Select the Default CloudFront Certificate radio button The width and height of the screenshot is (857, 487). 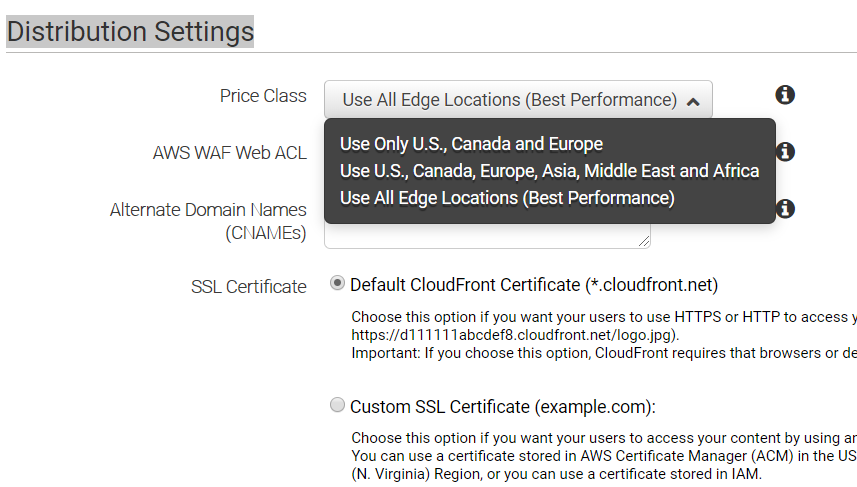point(338,284)
